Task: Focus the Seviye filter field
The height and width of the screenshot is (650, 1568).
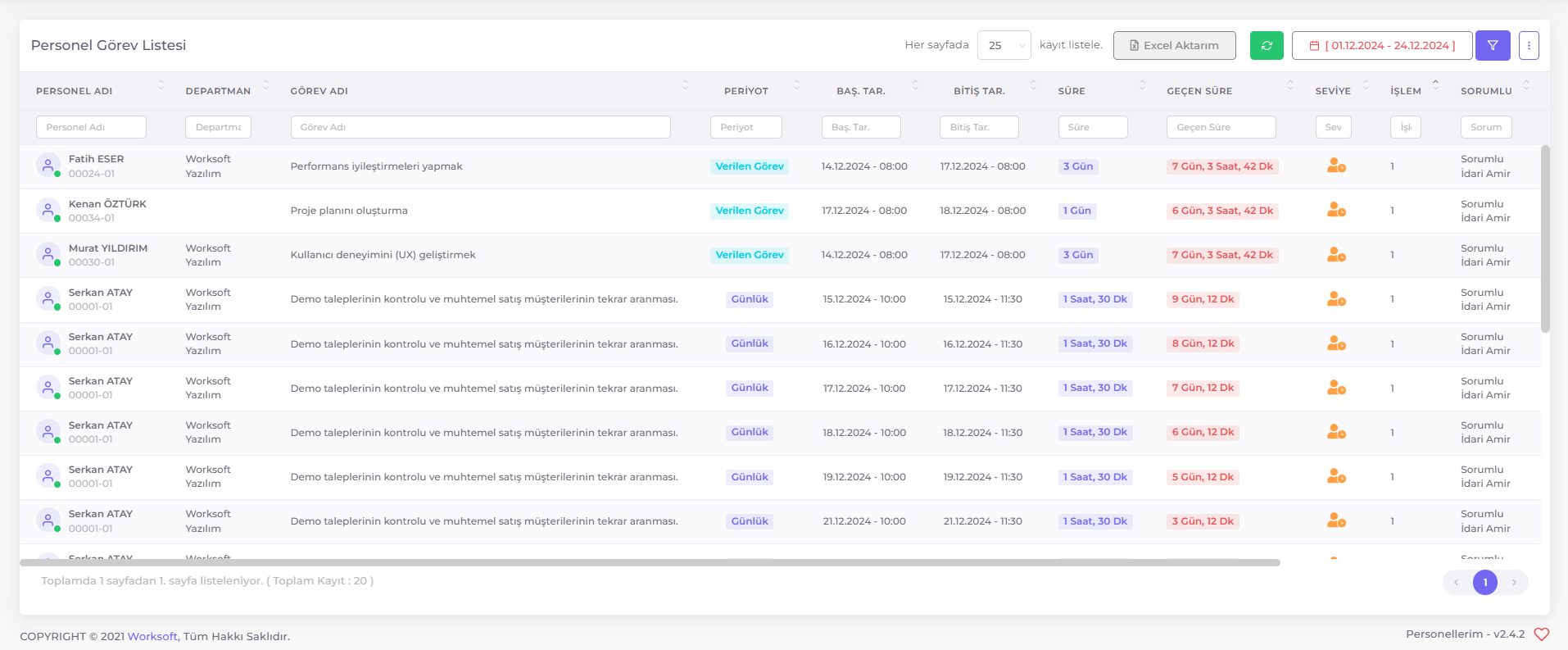Action: (x=1334, y=127)
